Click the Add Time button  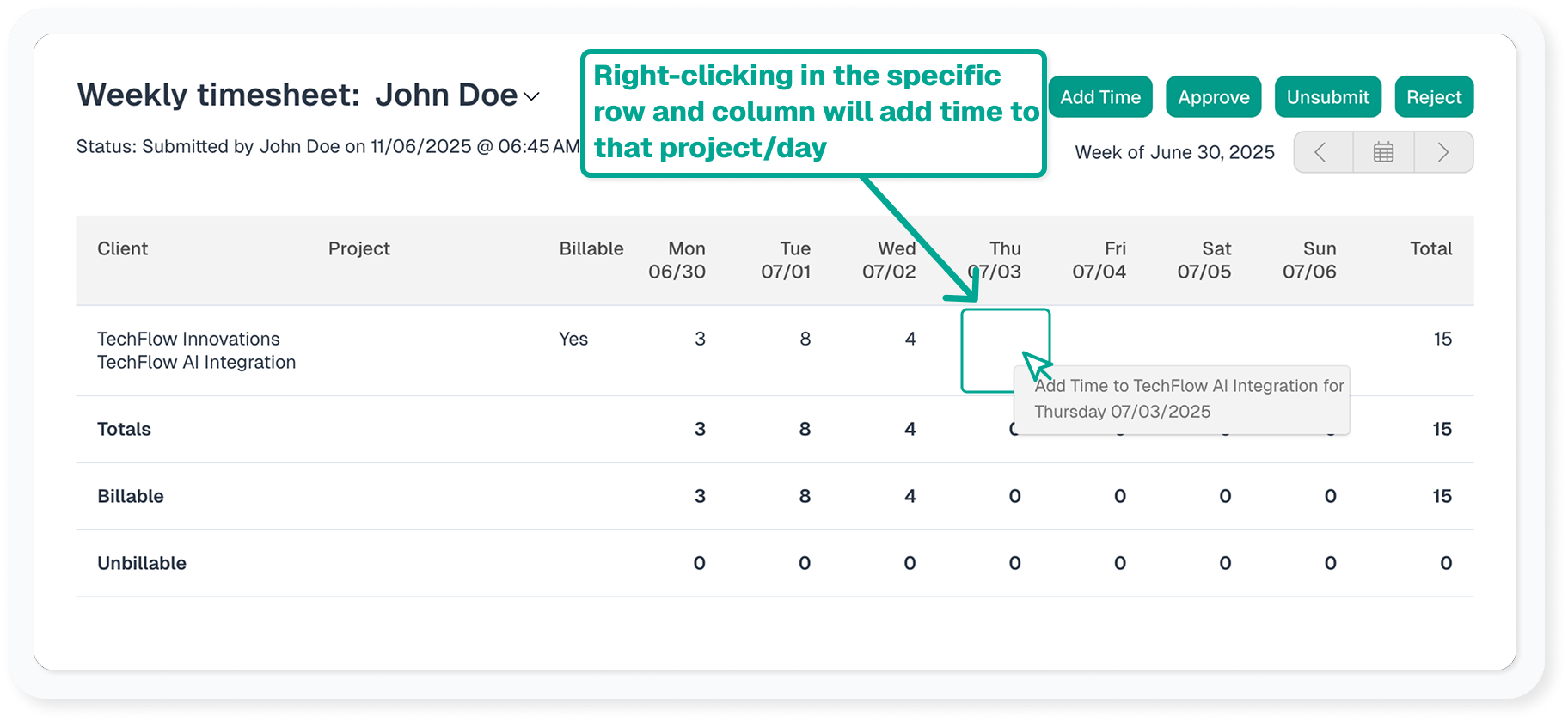pos(1099,97)
